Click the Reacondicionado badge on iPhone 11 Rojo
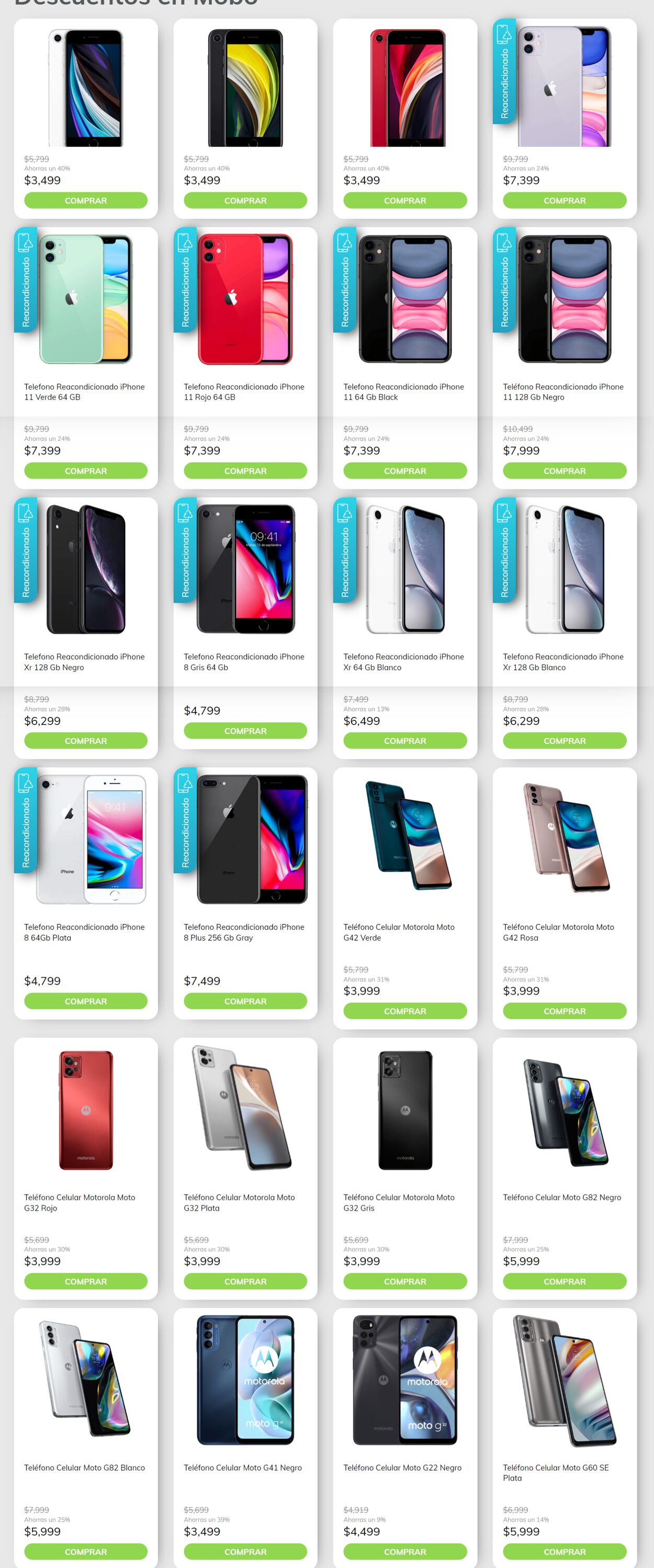654x1568 pixels. point(185,280)
